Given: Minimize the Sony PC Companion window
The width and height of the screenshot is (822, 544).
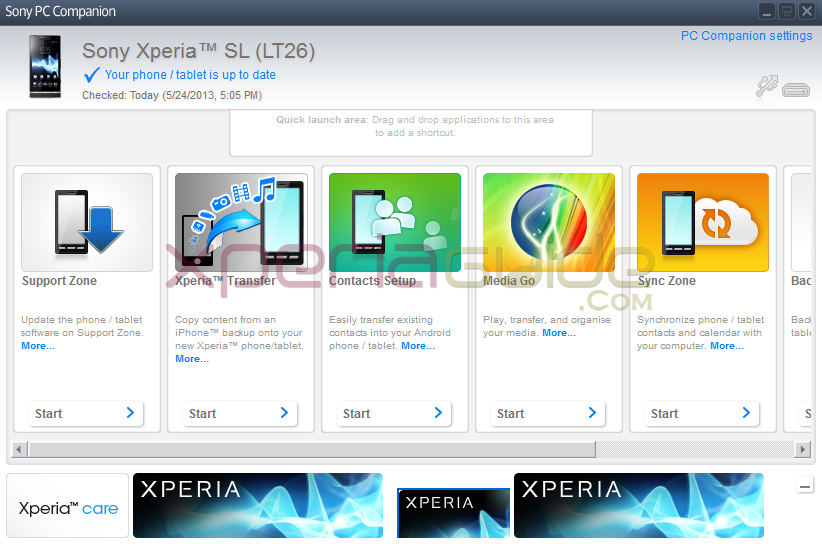Looking at the screenshot, I should click(767, 12).
